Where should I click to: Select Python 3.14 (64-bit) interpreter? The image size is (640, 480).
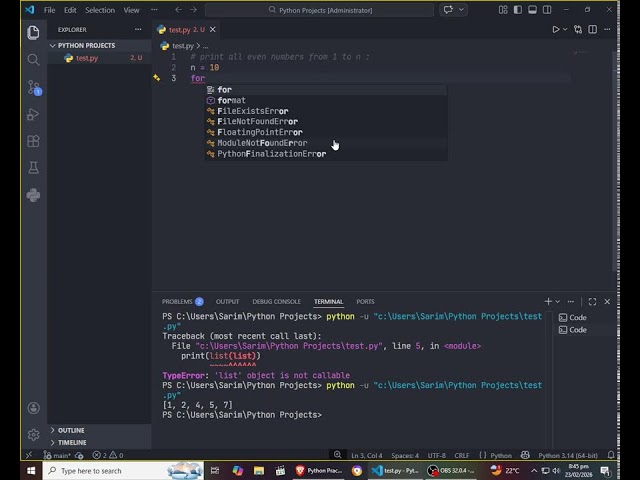(x=568, y=456)
